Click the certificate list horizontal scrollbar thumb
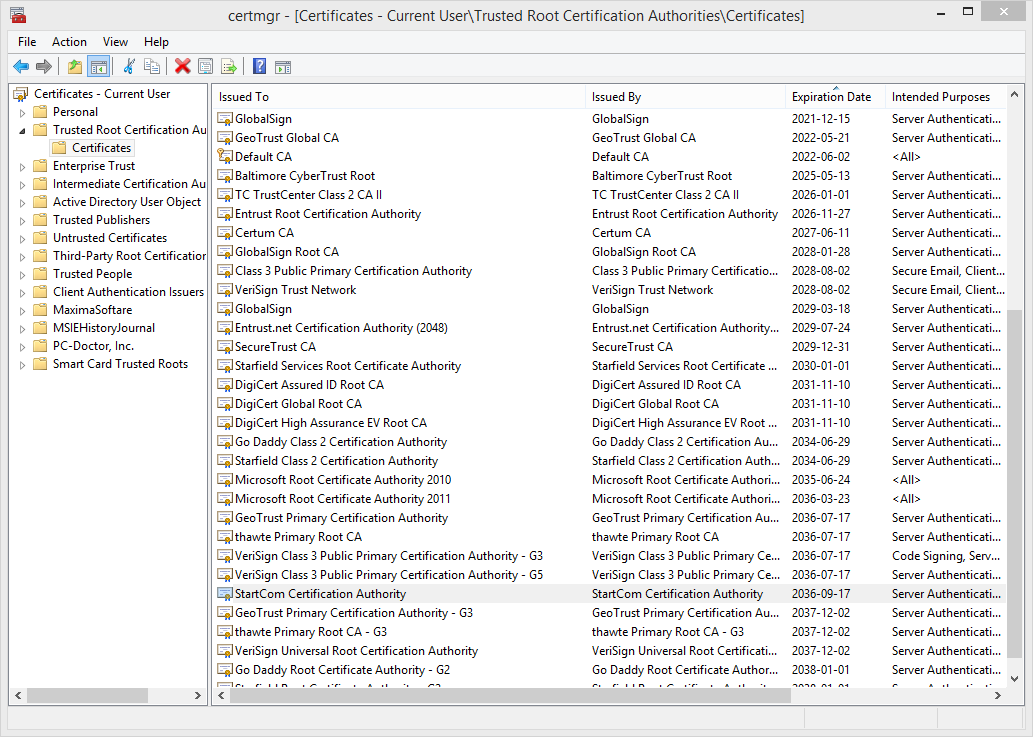This screenshot has width=1033, height=737. coord(510,696)
